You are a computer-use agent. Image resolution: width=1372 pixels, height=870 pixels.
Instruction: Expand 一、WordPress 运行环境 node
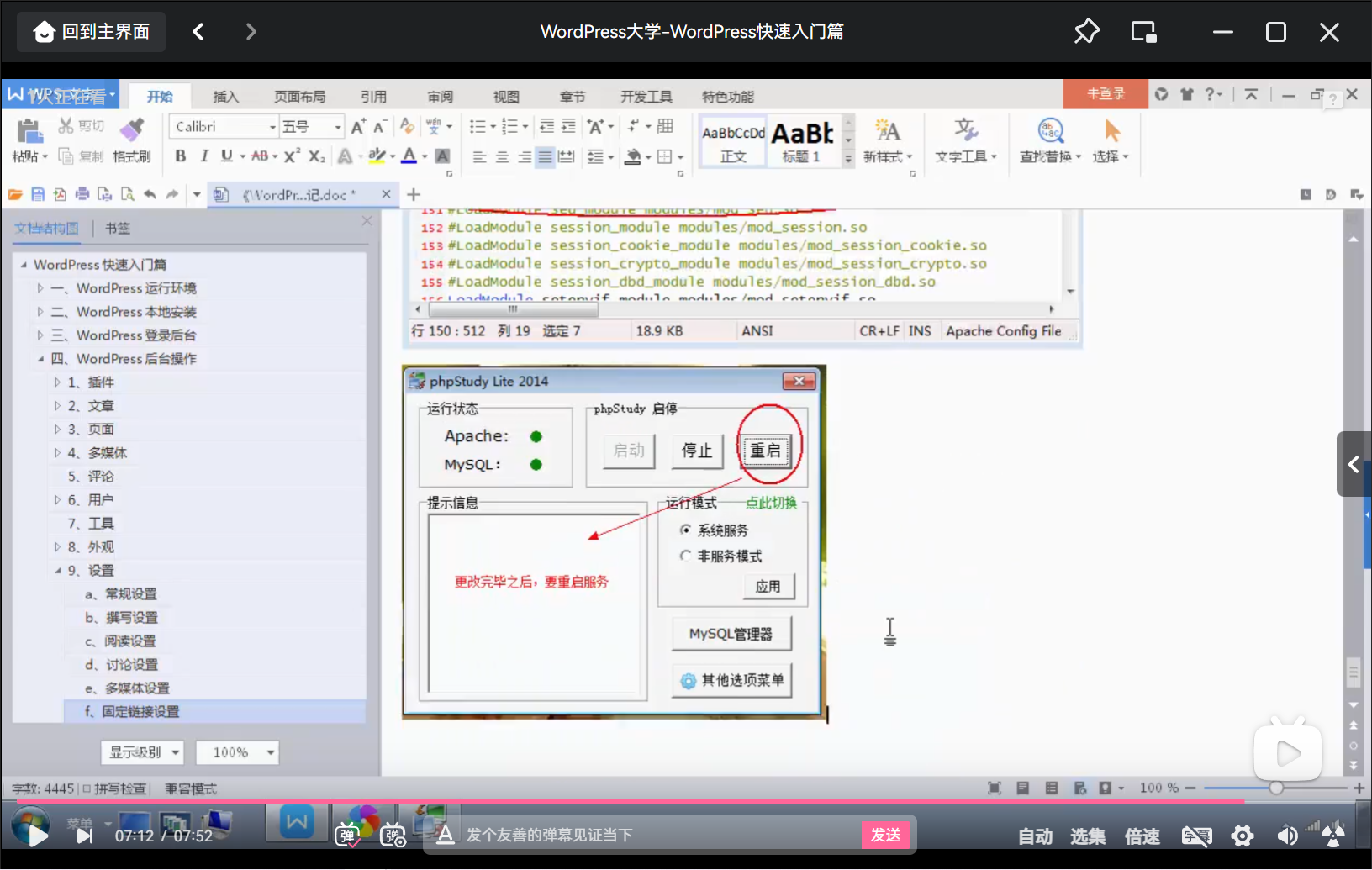(40, 288)
